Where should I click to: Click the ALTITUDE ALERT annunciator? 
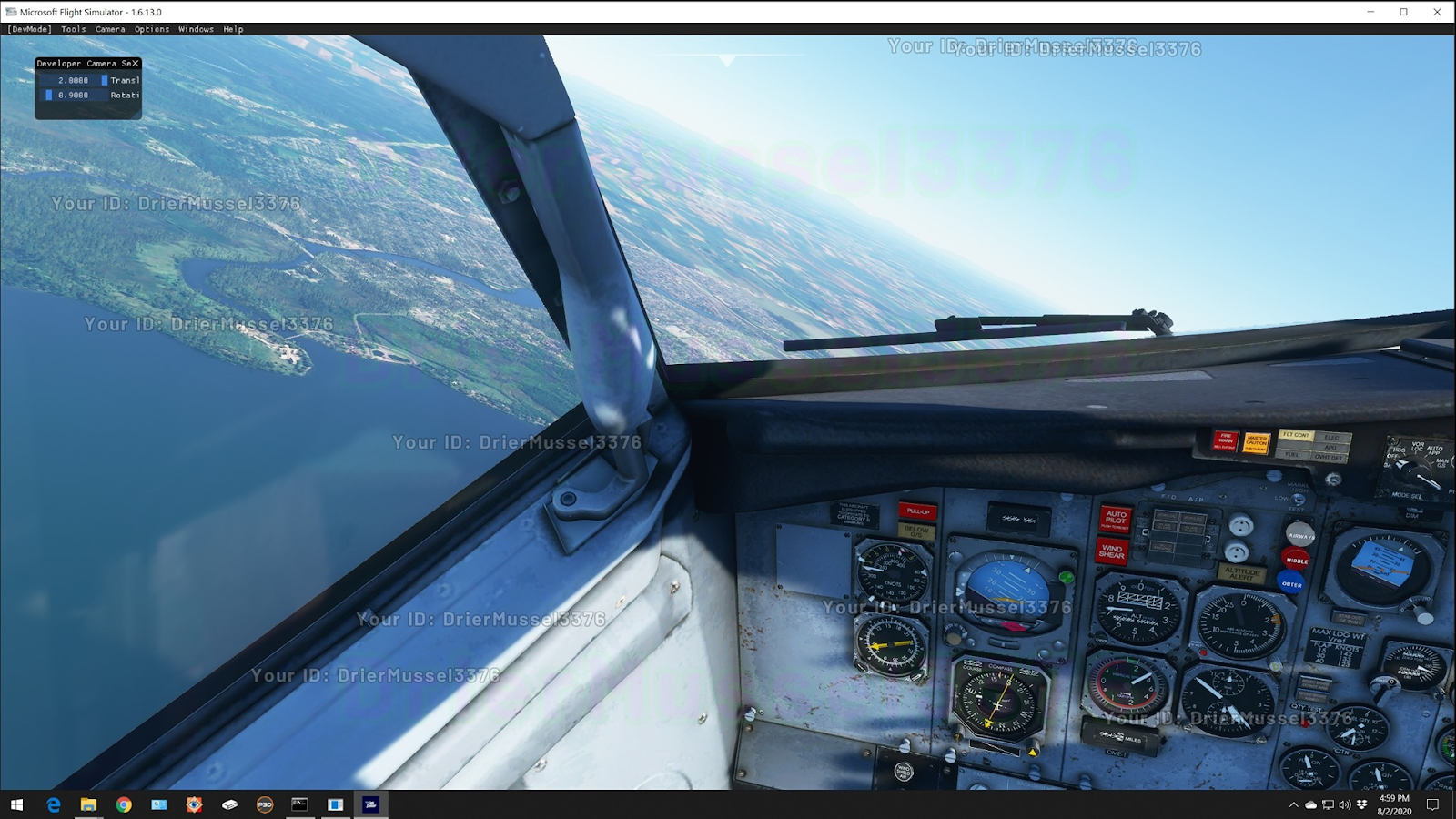pyautogui.click(x=1241, y=573)
